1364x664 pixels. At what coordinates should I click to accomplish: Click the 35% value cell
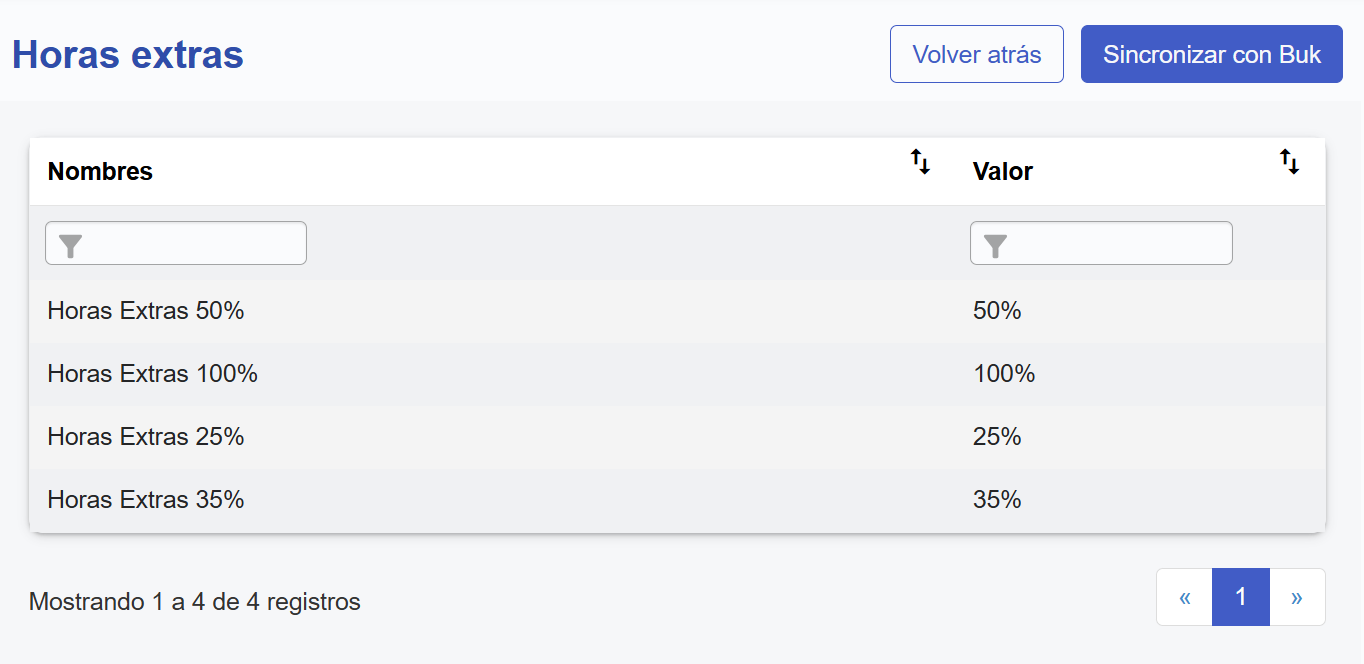[997, 500]
